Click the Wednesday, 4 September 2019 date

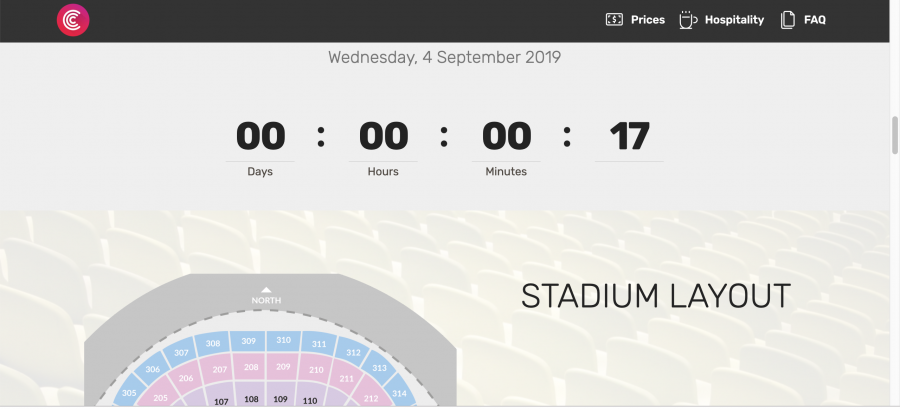[x=444, y=57]
